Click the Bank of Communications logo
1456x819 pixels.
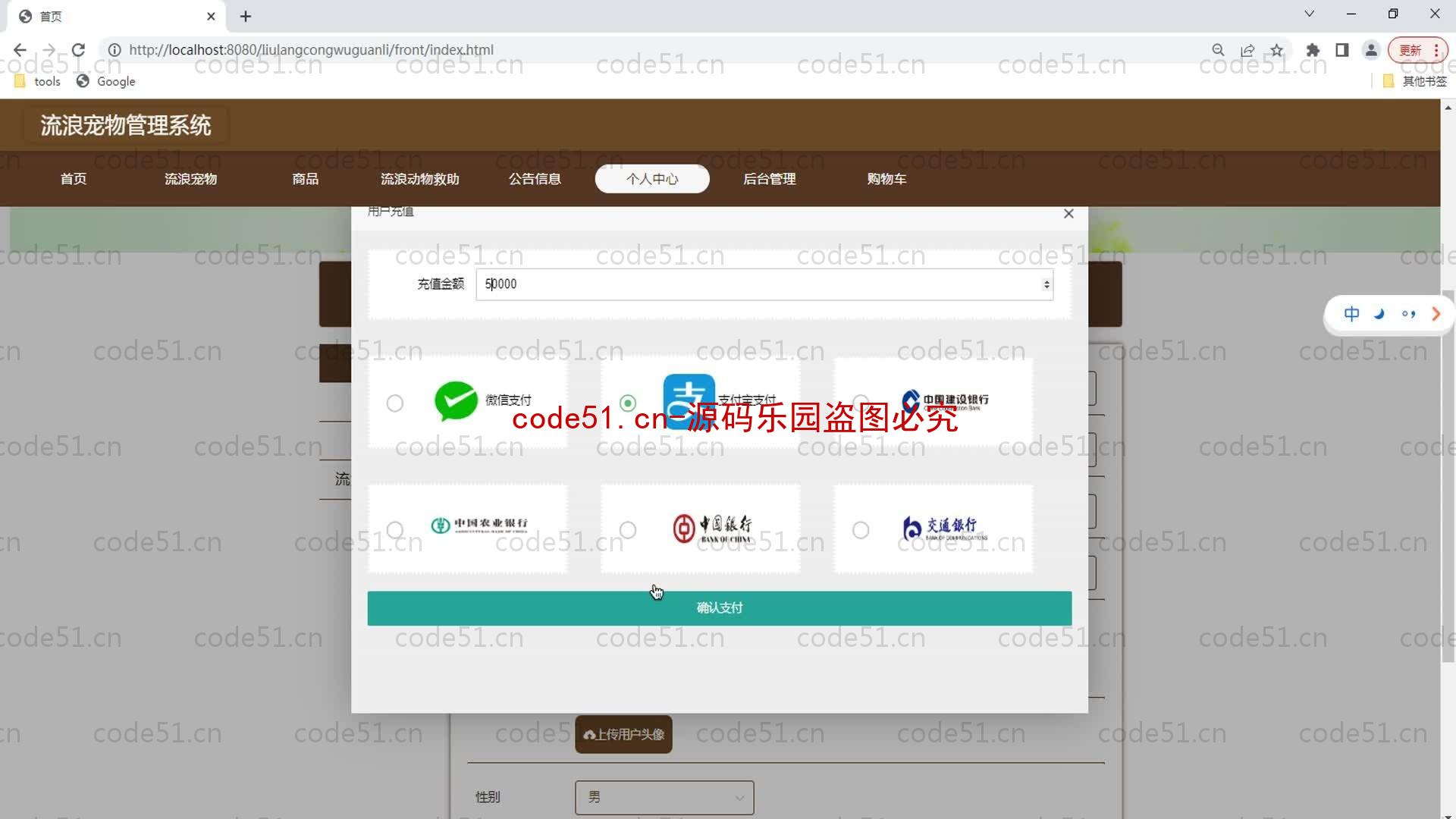point(945,528)
